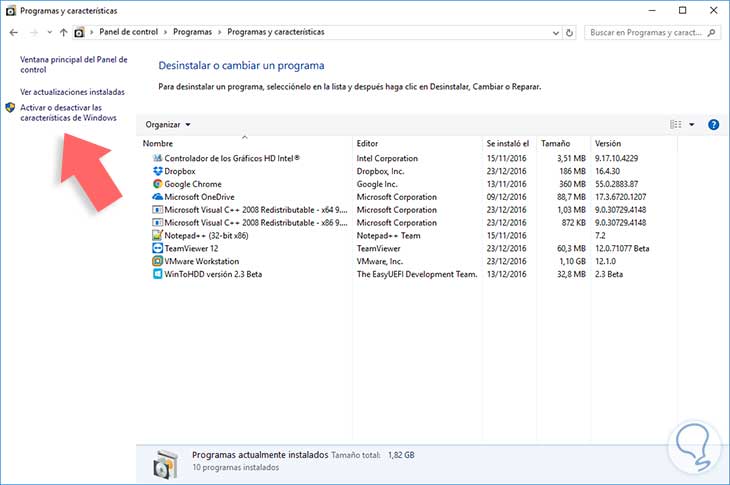The image size is (730, 485).
Task: Go up one folder level arrow
Action: pos(63,33)
